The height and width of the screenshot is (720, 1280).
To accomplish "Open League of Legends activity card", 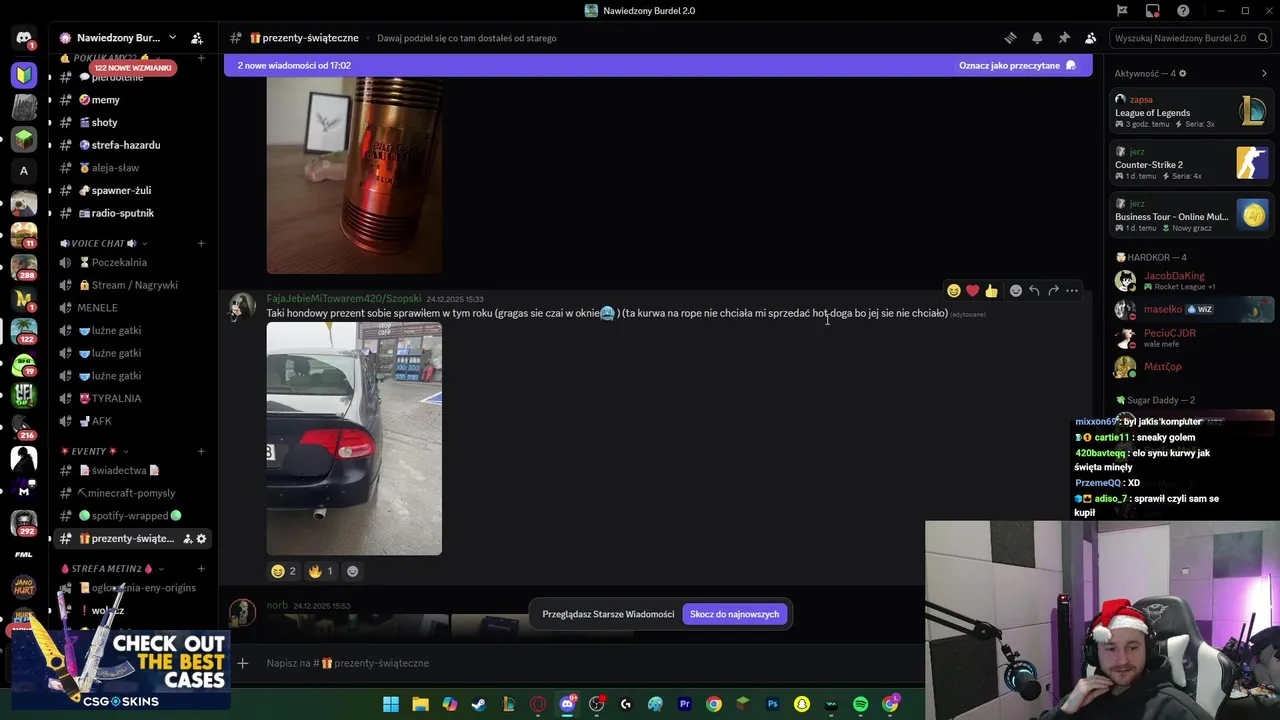I will pos(1192,112).
